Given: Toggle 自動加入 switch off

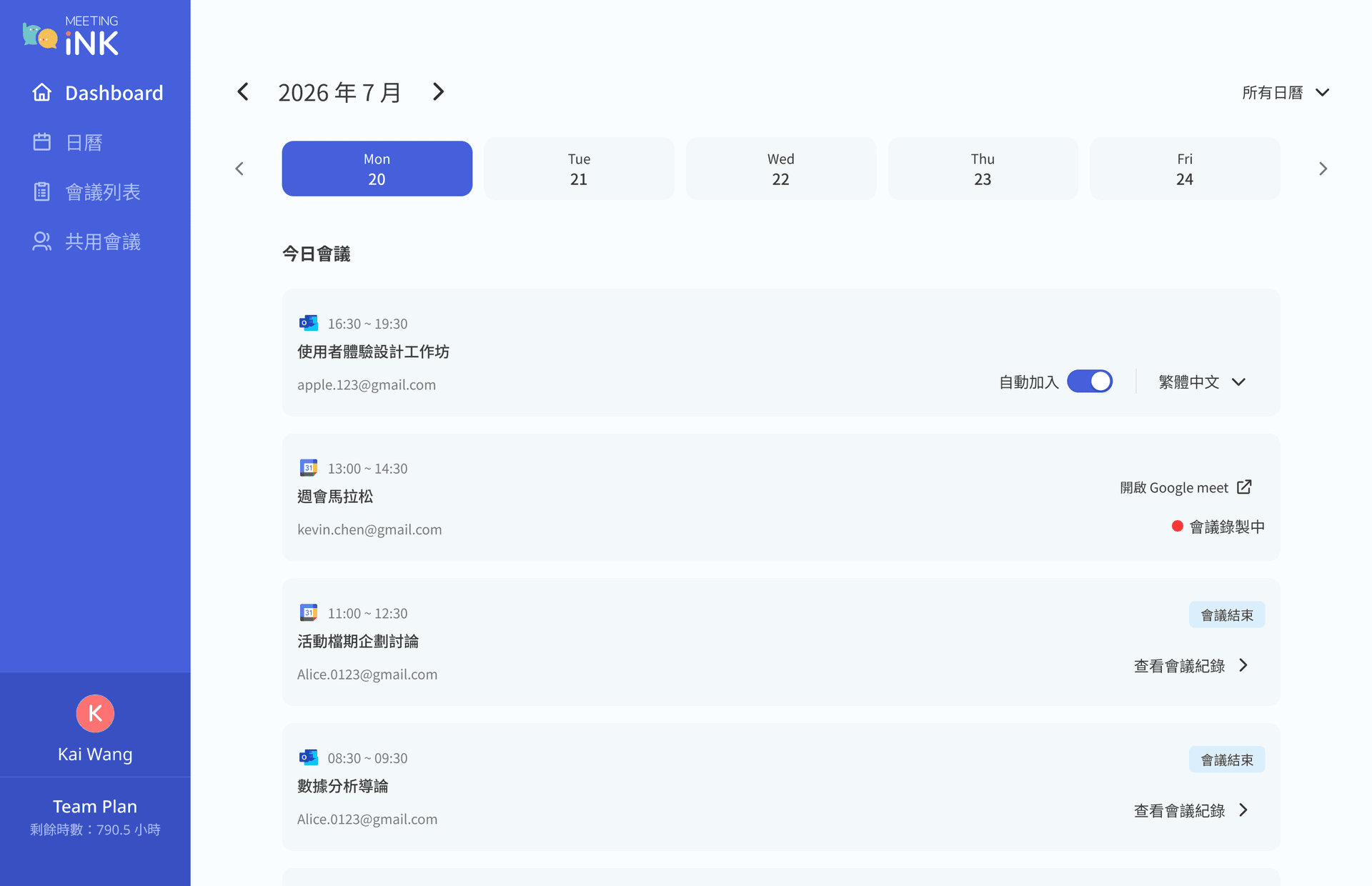Looking at the screenshot, I should pyautogui.click(x=1090, y=382).
